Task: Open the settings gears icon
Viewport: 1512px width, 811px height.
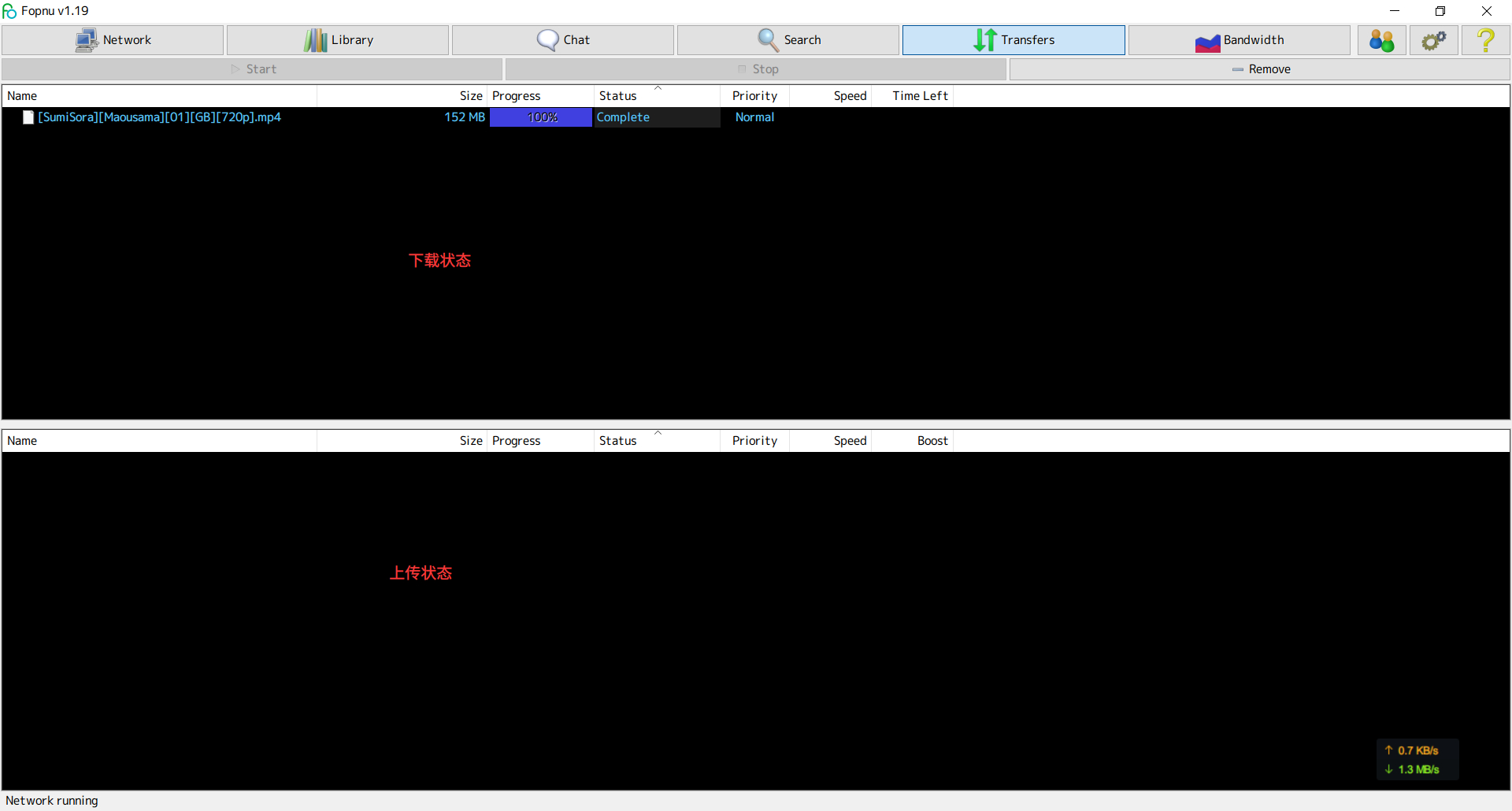Action: pos(1433,40)
